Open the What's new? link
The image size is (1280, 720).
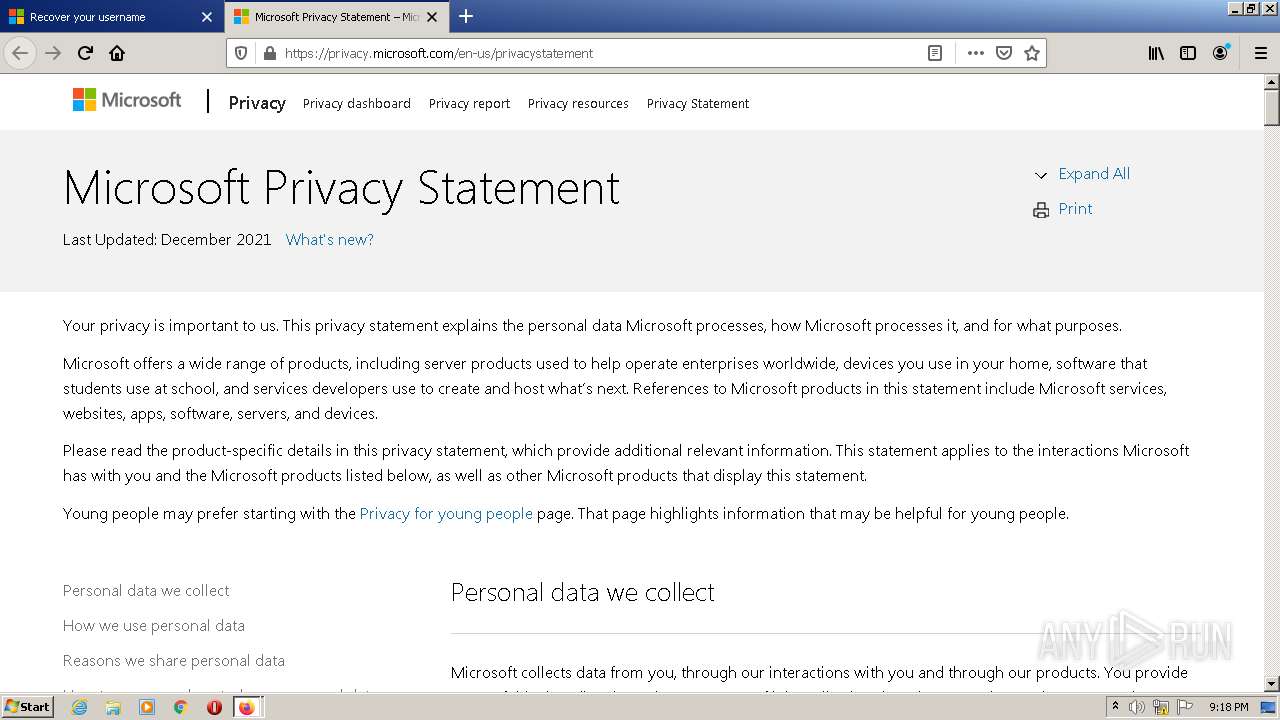[x=329, y=240]
